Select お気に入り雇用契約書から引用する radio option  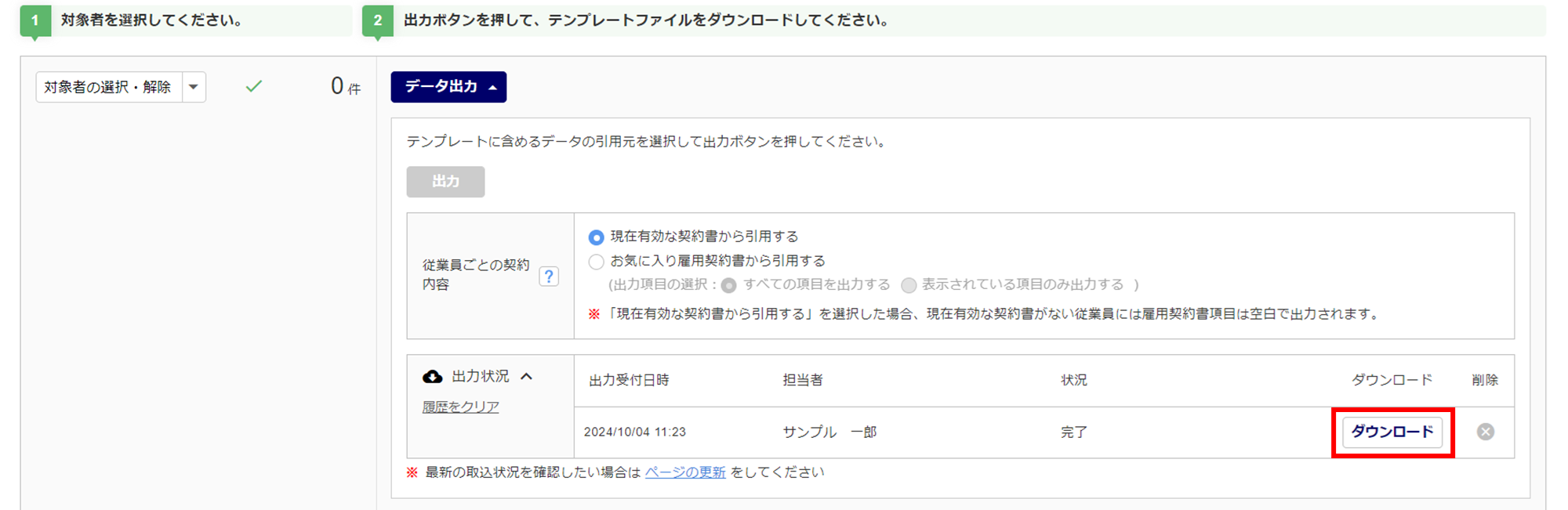(x=597, y=261)
